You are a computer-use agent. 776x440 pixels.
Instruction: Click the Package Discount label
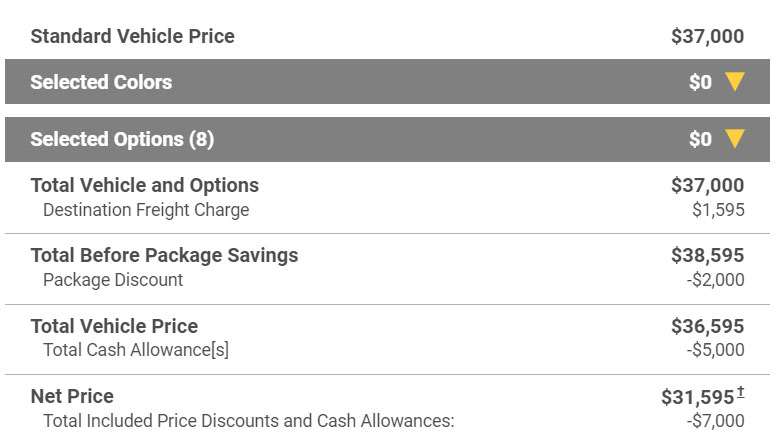113,280
